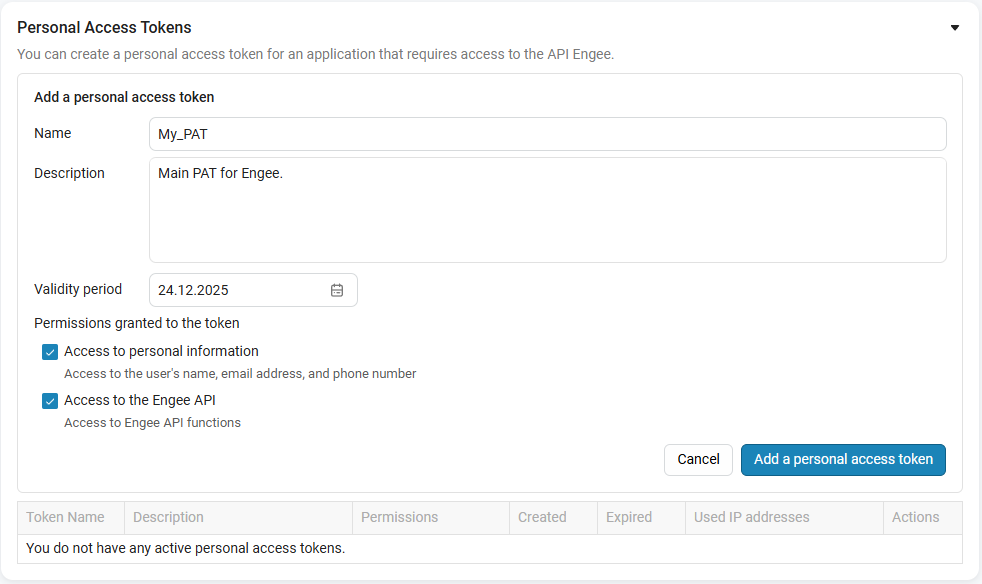Click the Access to personal information label

point(161,352)
